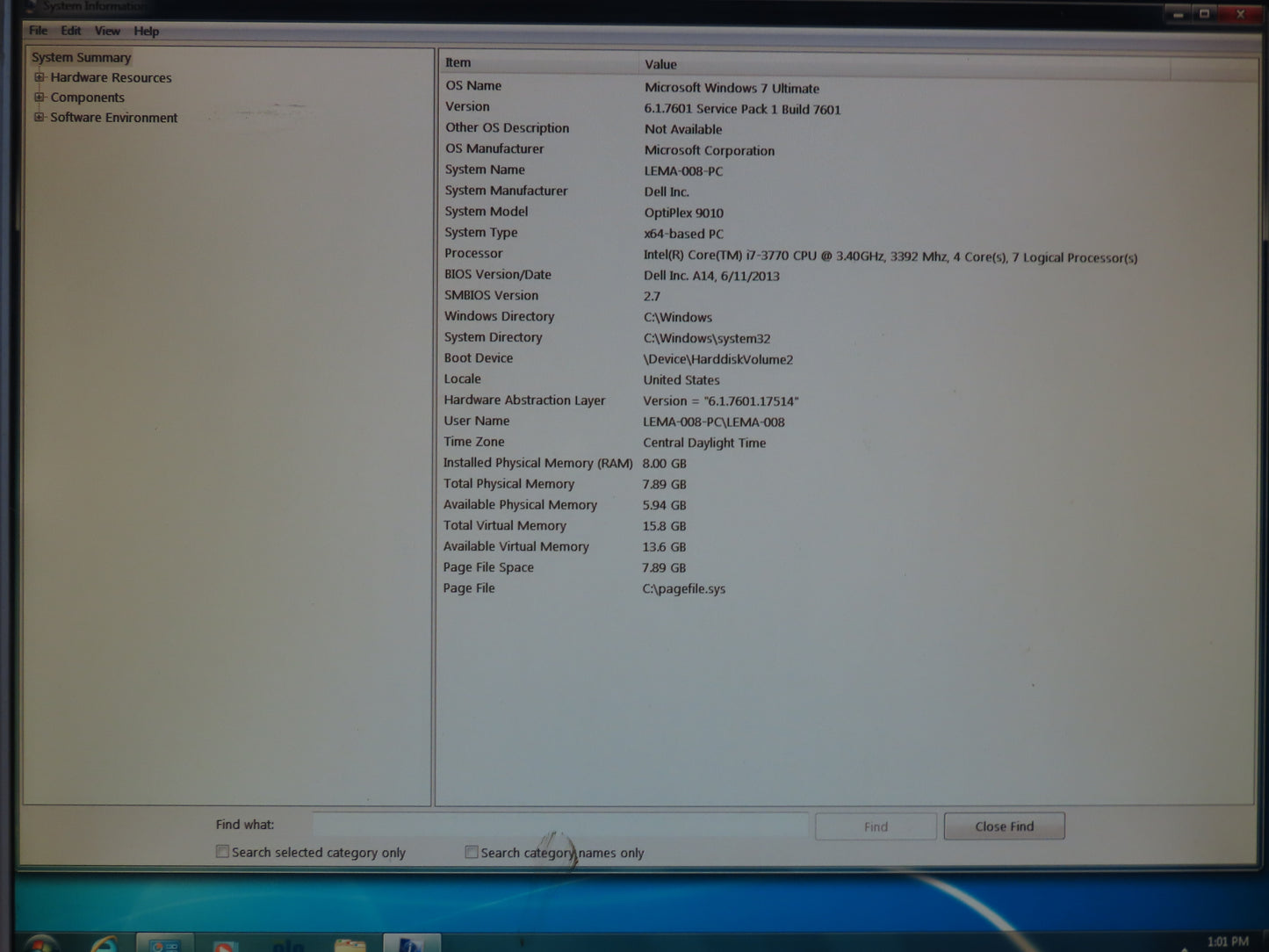Click the x64-based PC value
The image size is (1269, 952).
pos(683,234)
